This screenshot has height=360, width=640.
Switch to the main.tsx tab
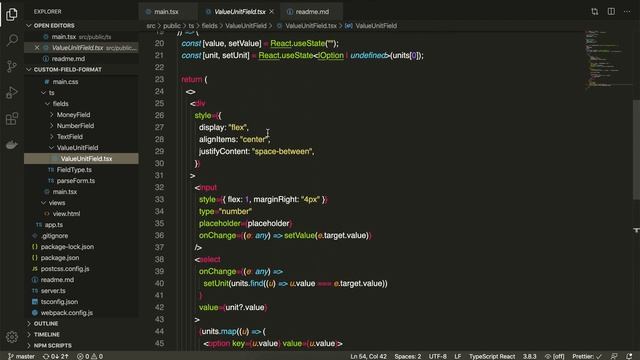pos(167,12)
